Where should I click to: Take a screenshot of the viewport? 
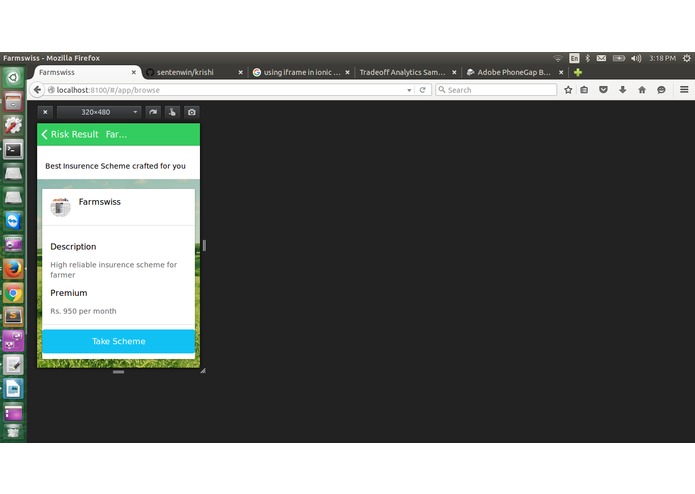[x=191, y=112]
